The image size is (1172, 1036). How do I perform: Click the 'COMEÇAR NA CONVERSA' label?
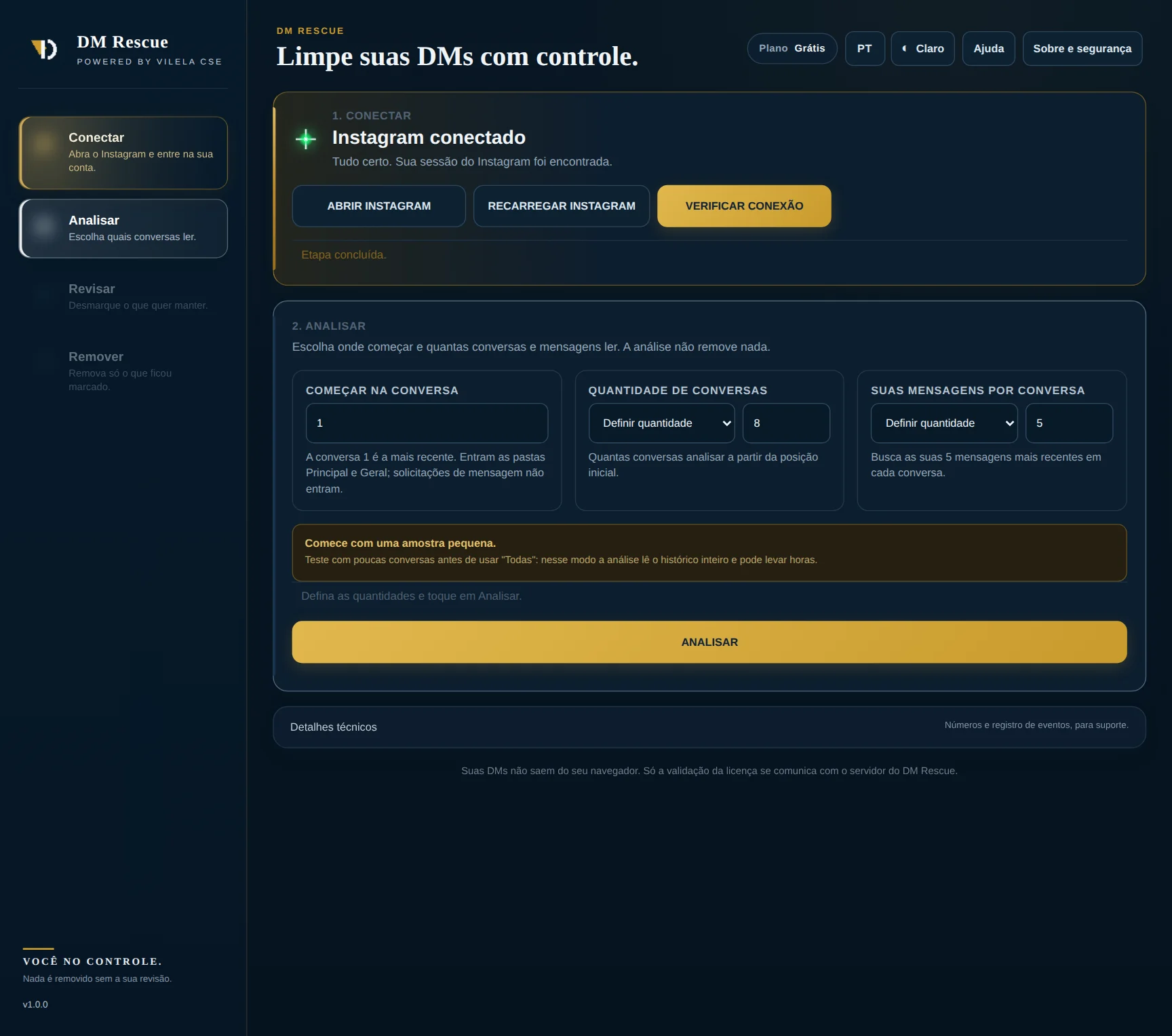(x=382, y=391)
